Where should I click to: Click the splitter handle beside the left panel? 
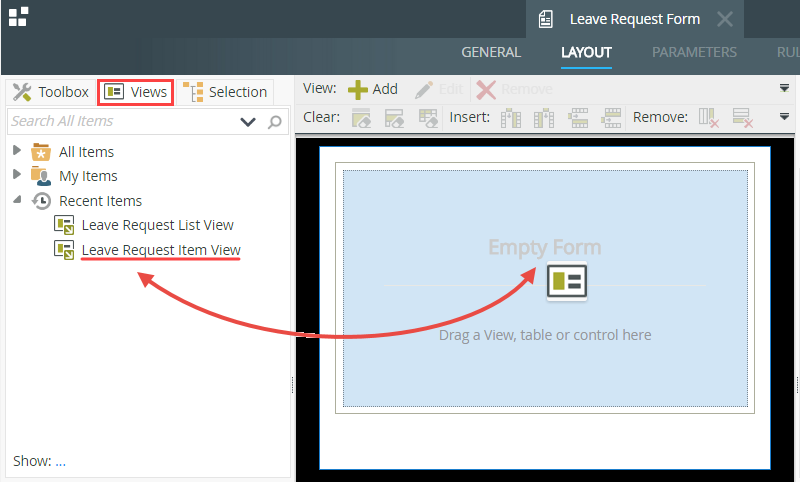pos(292,385)
